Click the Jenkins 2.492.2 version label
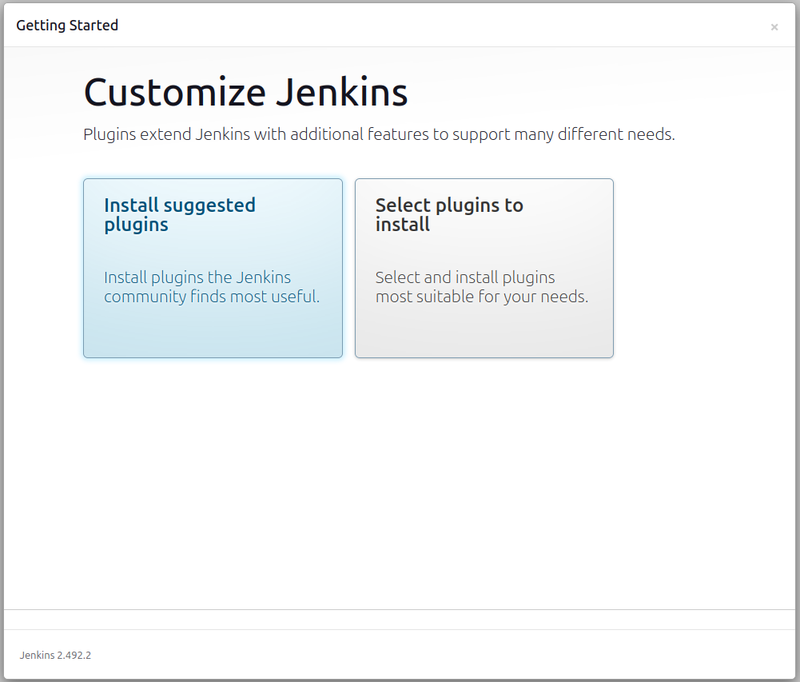800x682 pixels. pos(55,655)
